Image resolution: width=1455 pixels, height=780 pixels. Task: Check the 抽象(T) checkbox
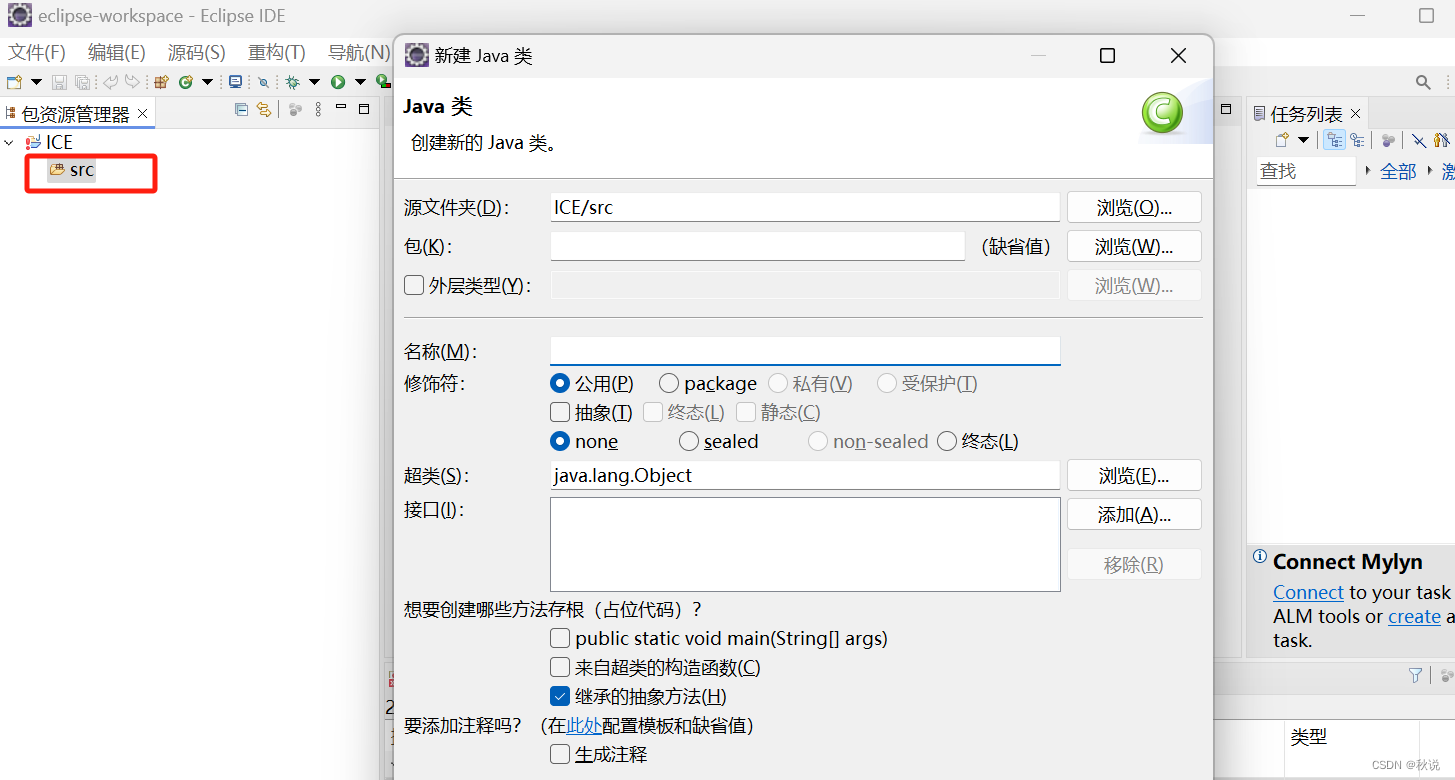click(x=560, y=412)
